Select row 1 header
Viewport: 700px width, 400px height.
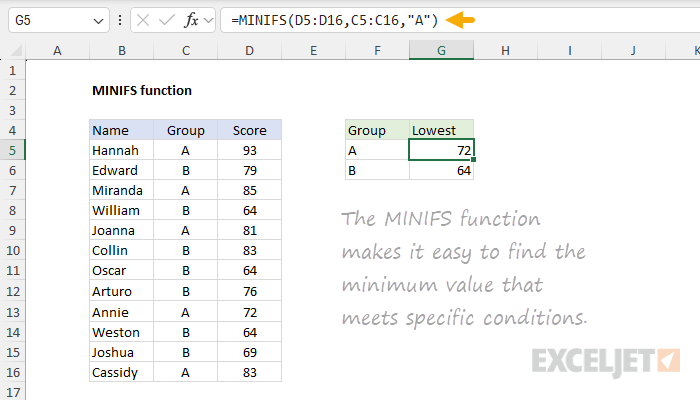(12, 71)
